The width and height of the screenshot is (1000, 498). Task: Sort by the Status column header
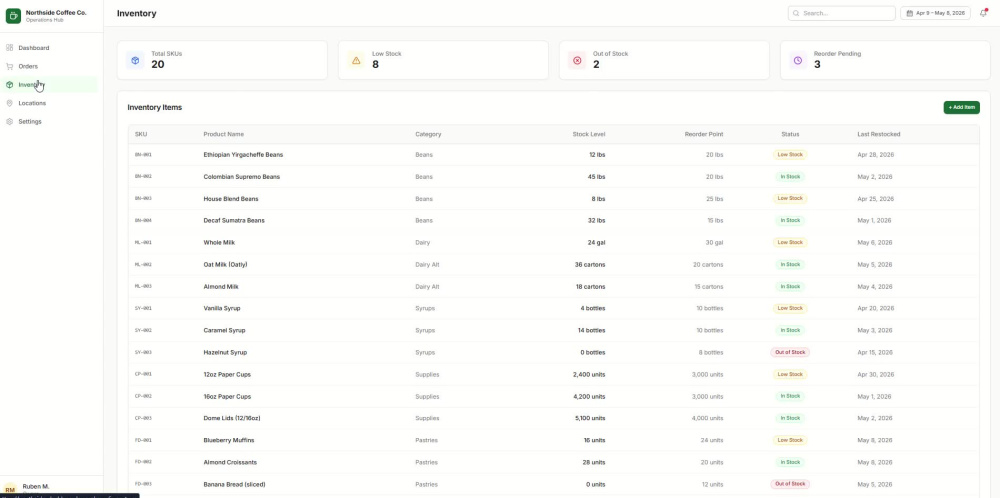click(790, 135)
